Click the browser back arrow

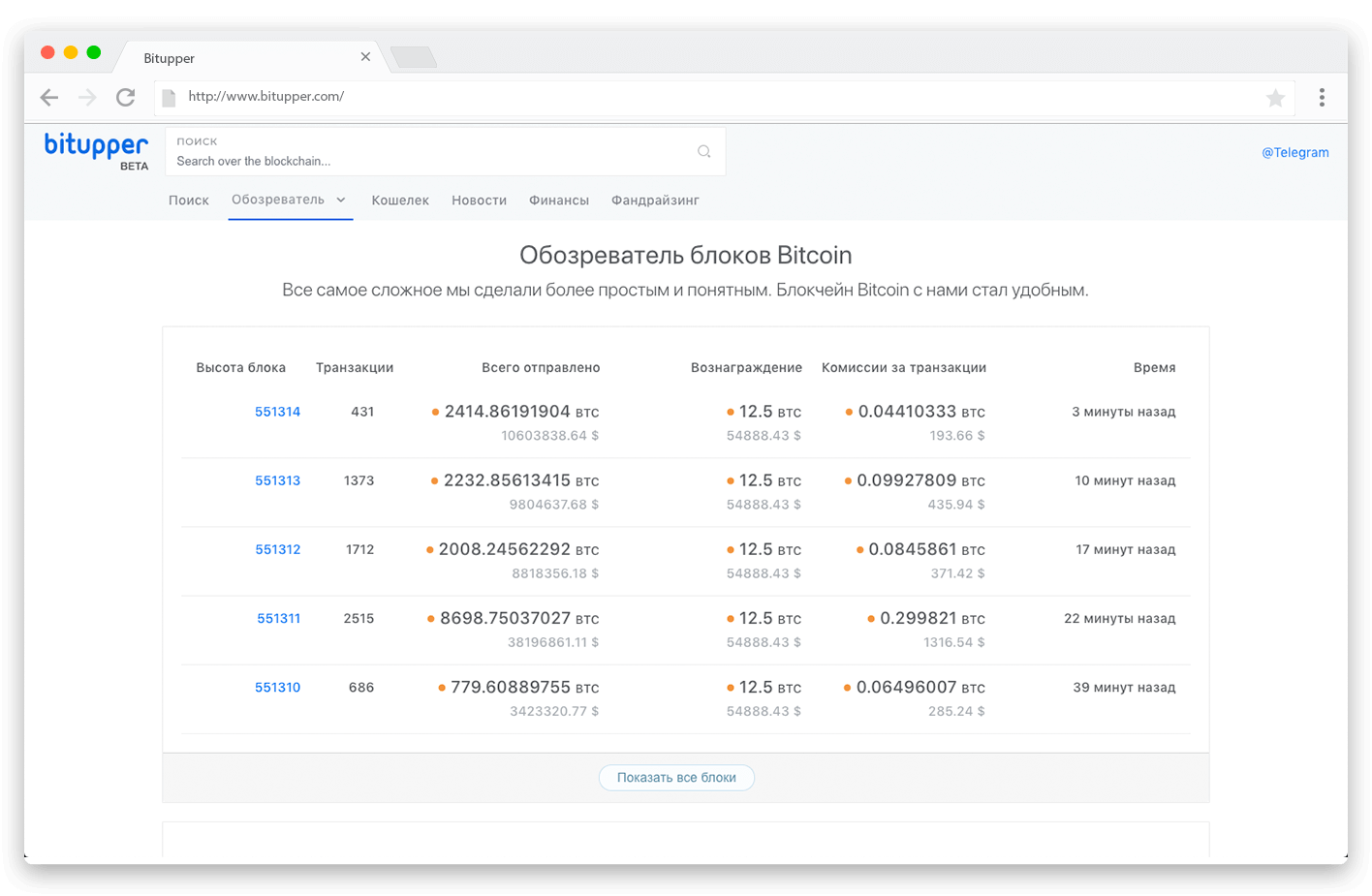49,97
